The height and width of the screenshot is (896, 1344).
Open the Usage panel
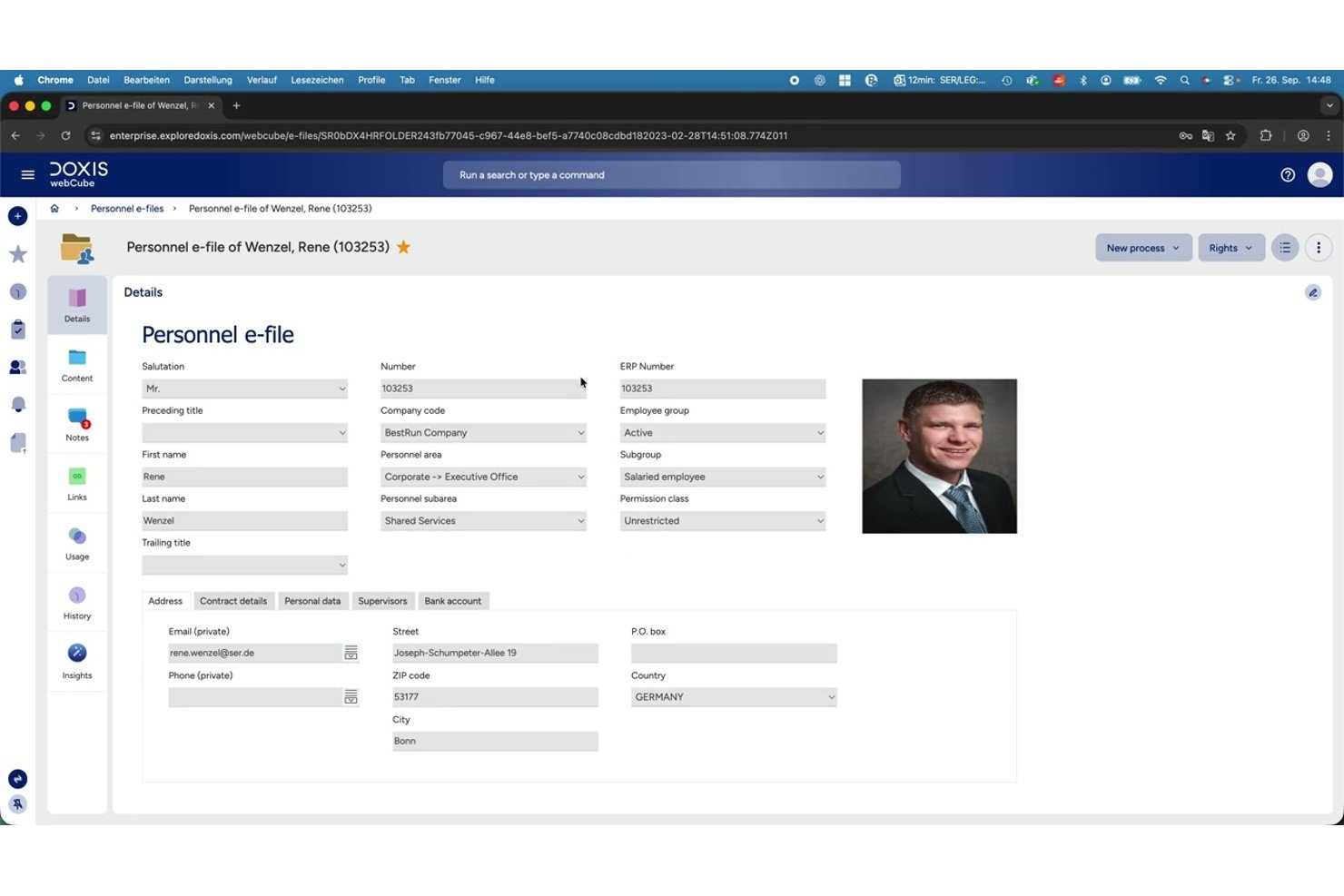coord(77,543)
